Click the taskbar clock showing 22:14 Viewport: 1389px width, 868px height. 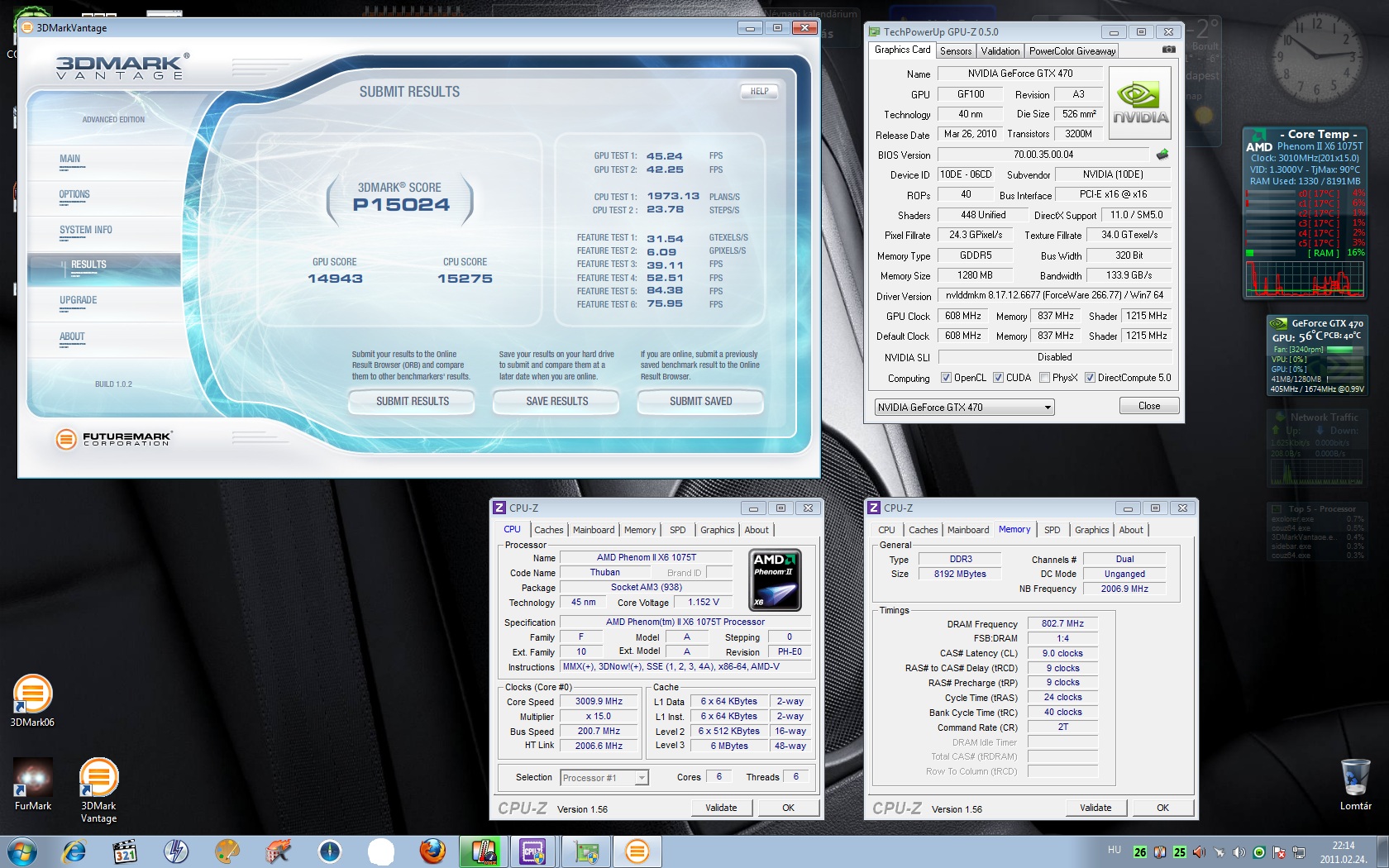(1343, 851)
